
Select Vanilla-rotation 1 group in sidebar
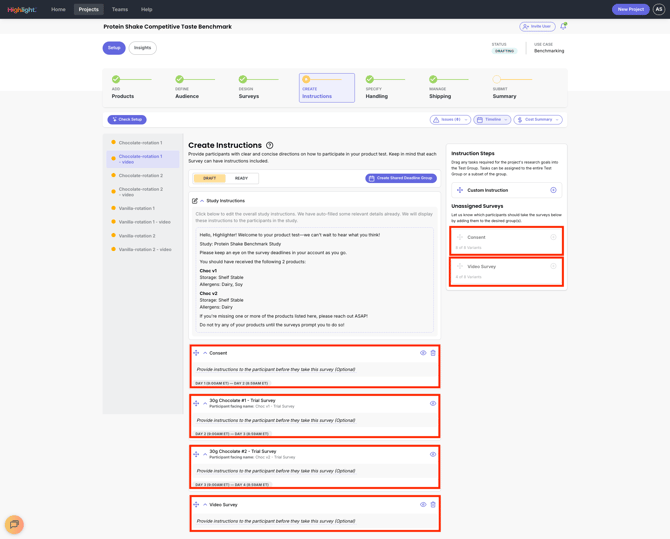pos(143,208)
